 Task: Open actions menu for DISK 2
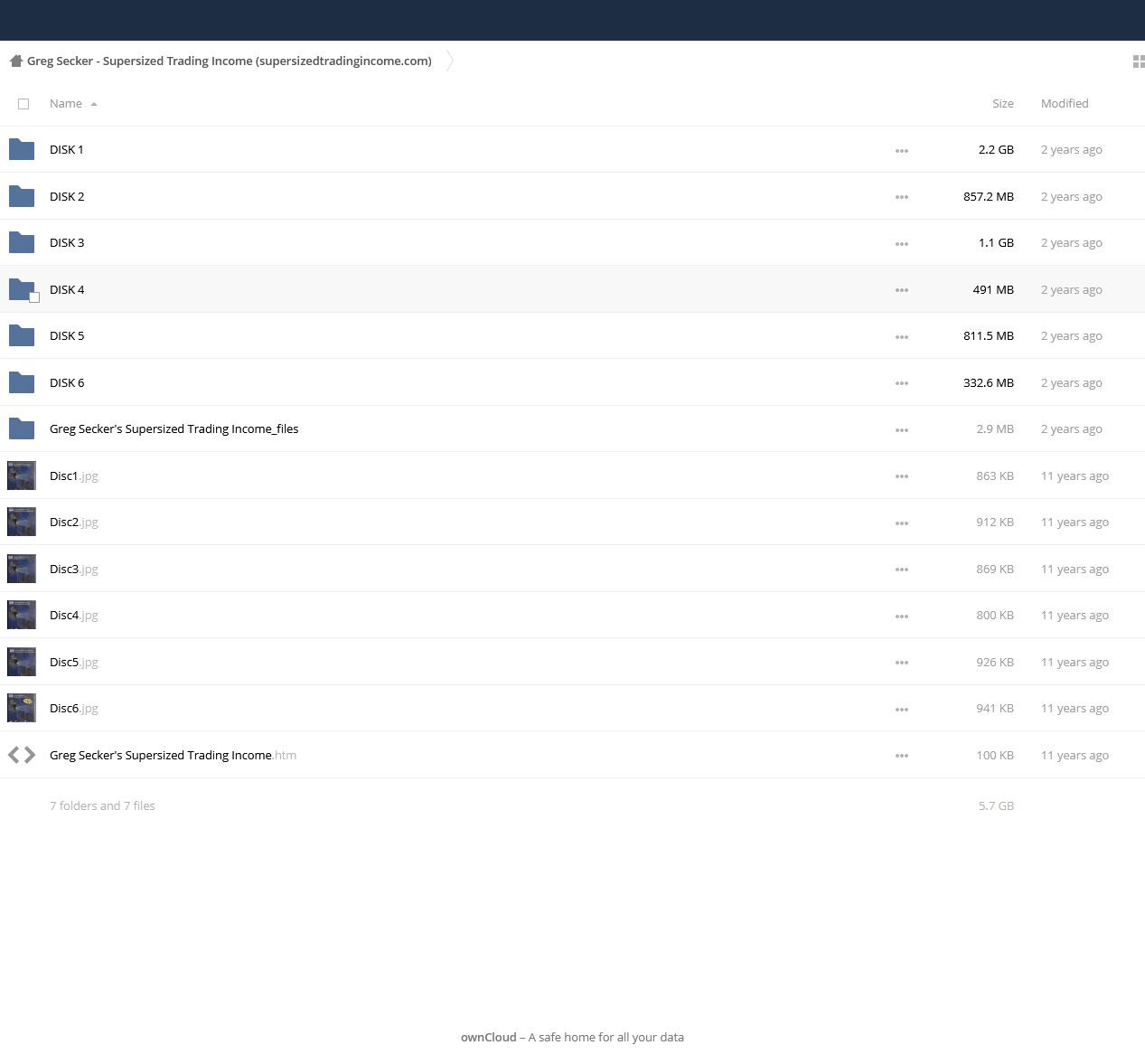902,197
